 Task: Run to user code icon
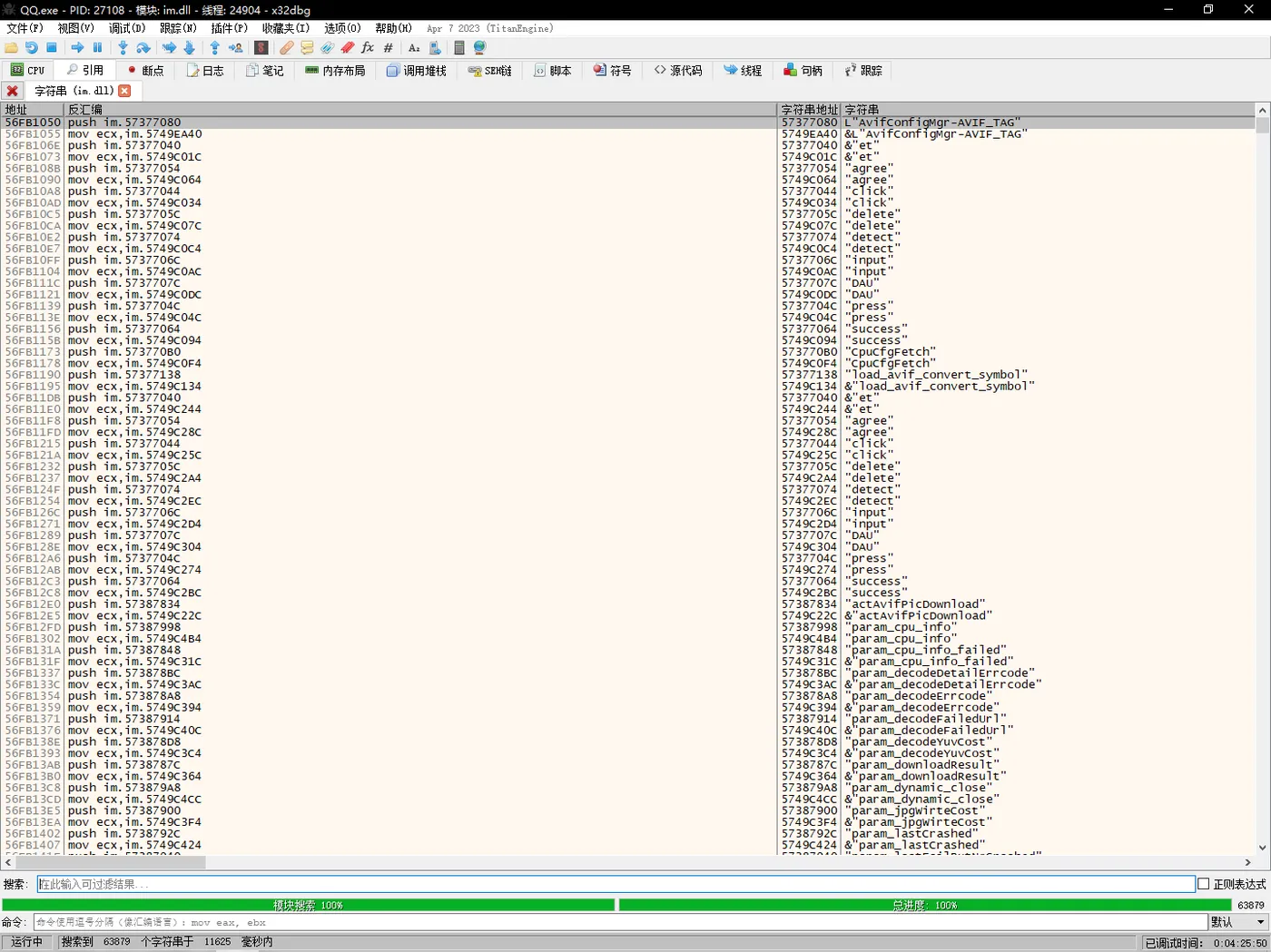(235, 48)
